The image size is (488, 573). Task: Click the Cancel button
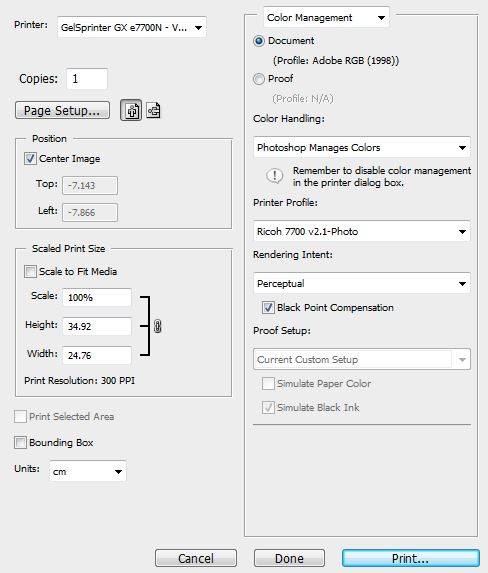(196, 558)
